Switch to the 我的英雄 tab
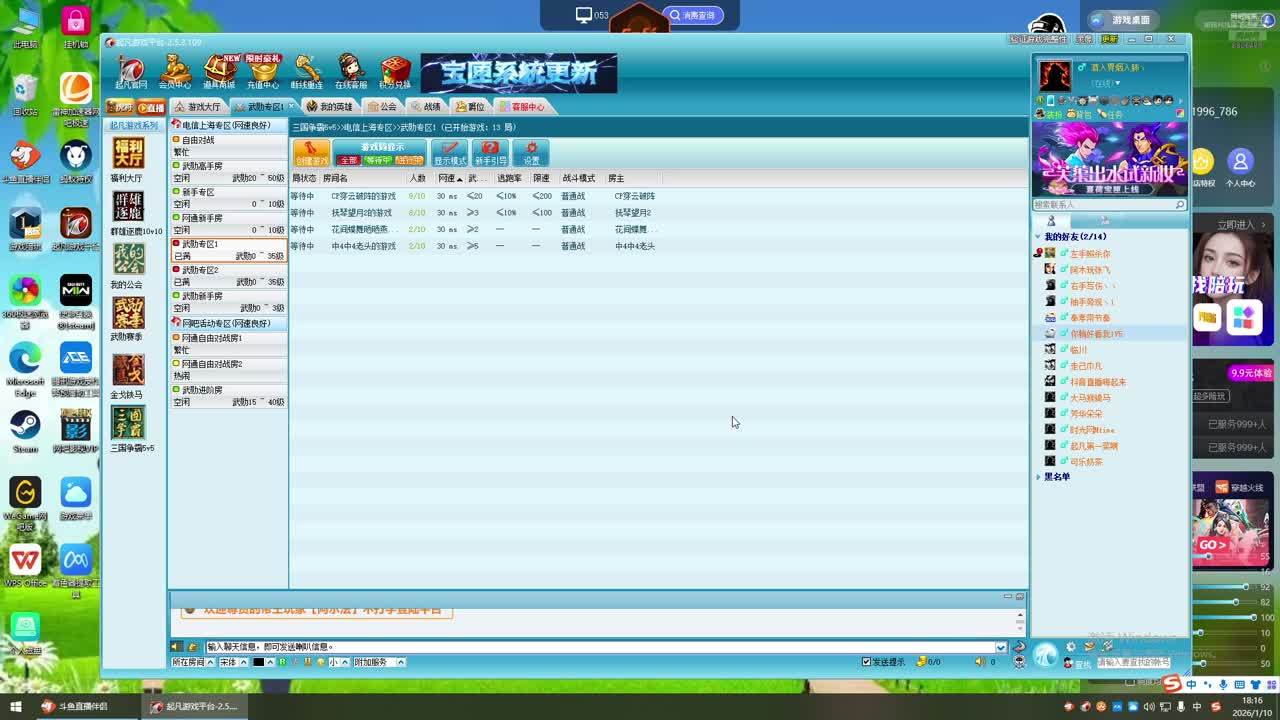1280x720 pixels. tap(330, 107)
